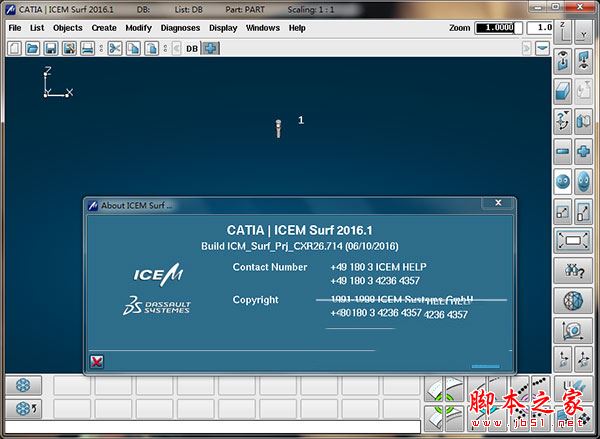Click the +49 180 3 ICEM HELP number
600x439 pixels.
point(378,267)
